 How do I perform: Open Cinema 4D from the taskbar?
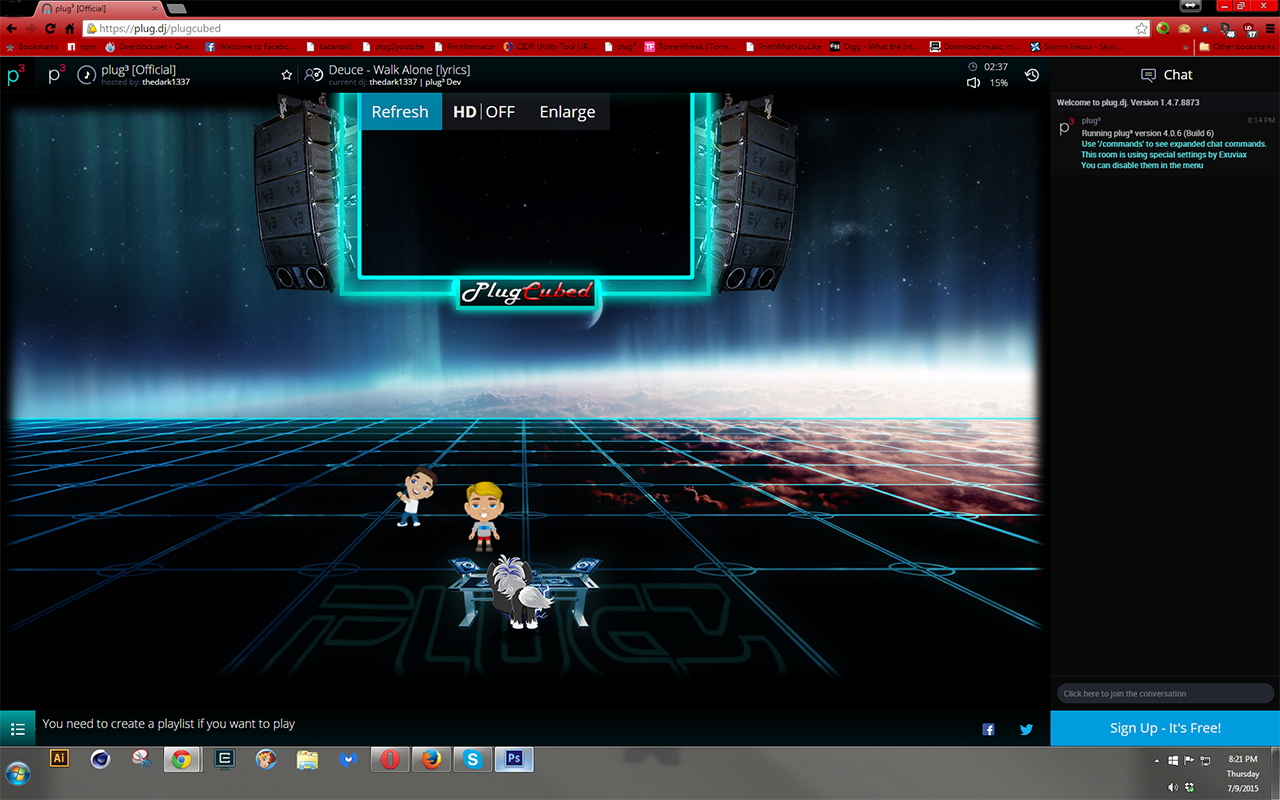click(x=100, y=759)
